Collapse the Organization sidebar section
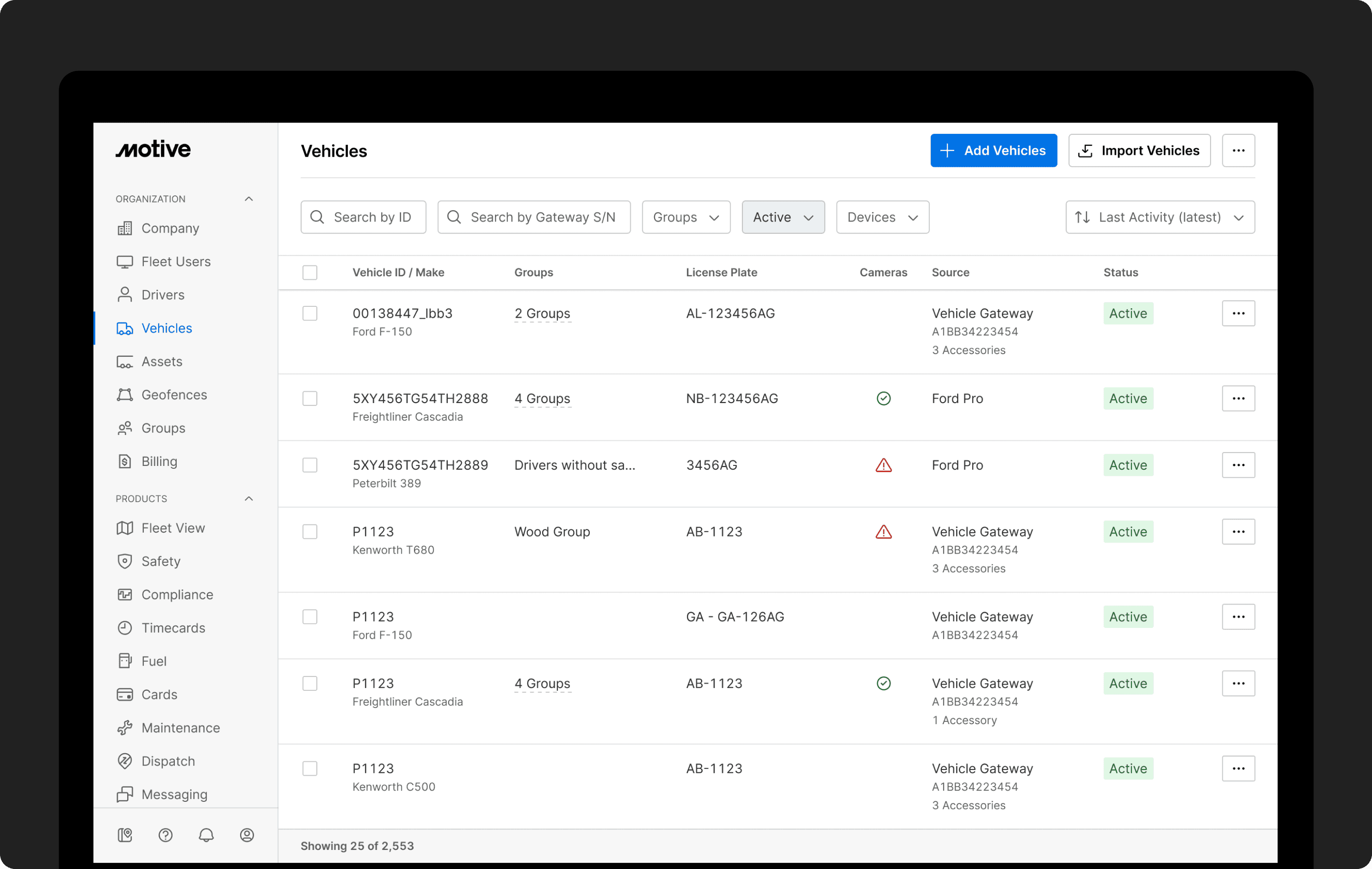Viewport: 1372px width, 869px height. coord(248,199)
